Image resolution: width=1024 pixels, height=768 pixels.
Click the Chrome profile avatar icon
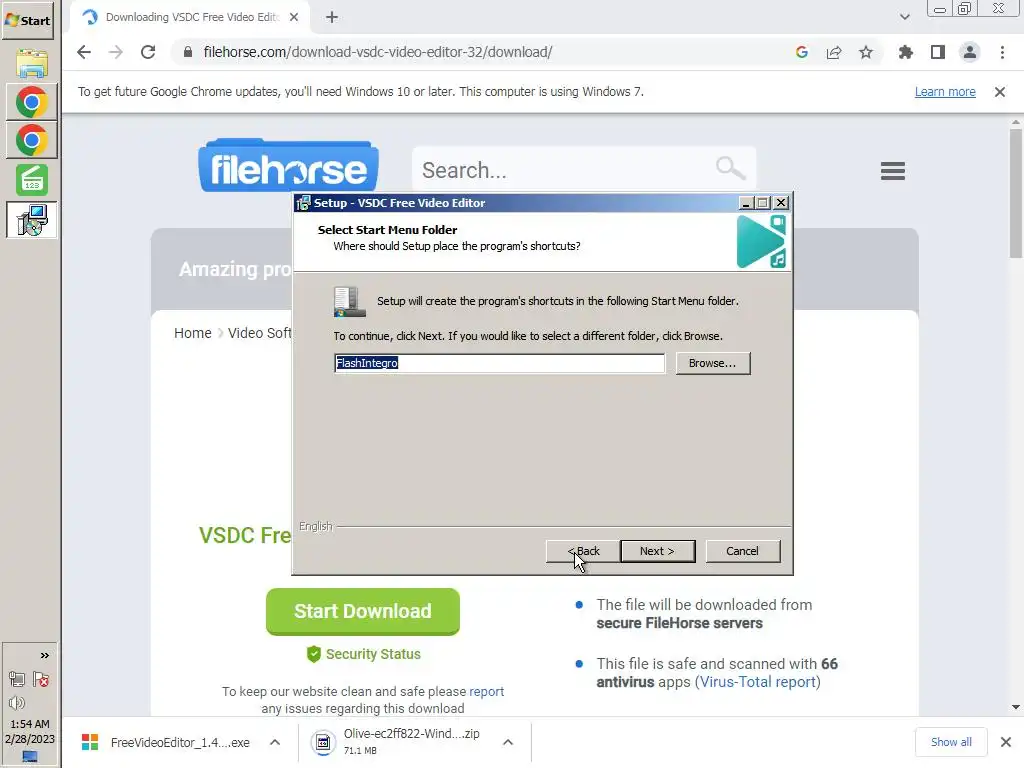pos(970,52)
